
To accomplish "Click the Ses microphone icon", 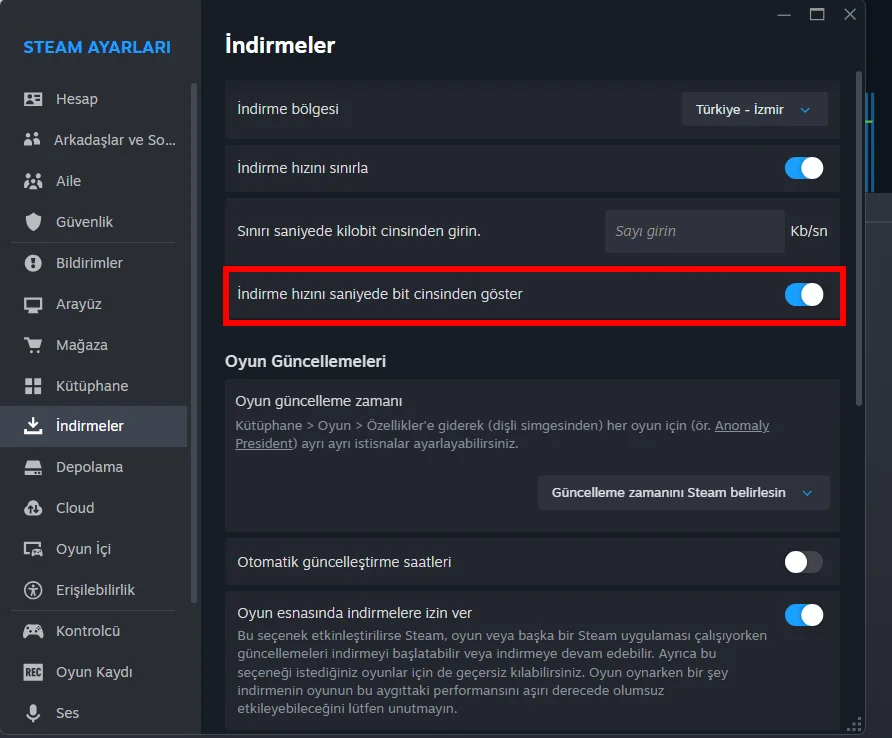I will point(33,713).
